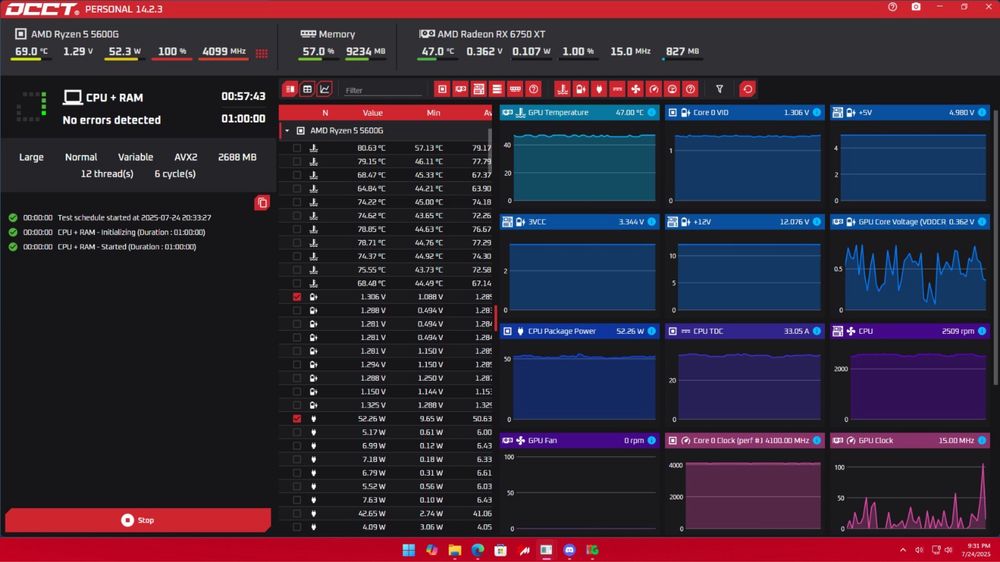Click the Core 0 Clock graph header
Viewport: 1000px width, 562px height.
(x=744, y=441)
